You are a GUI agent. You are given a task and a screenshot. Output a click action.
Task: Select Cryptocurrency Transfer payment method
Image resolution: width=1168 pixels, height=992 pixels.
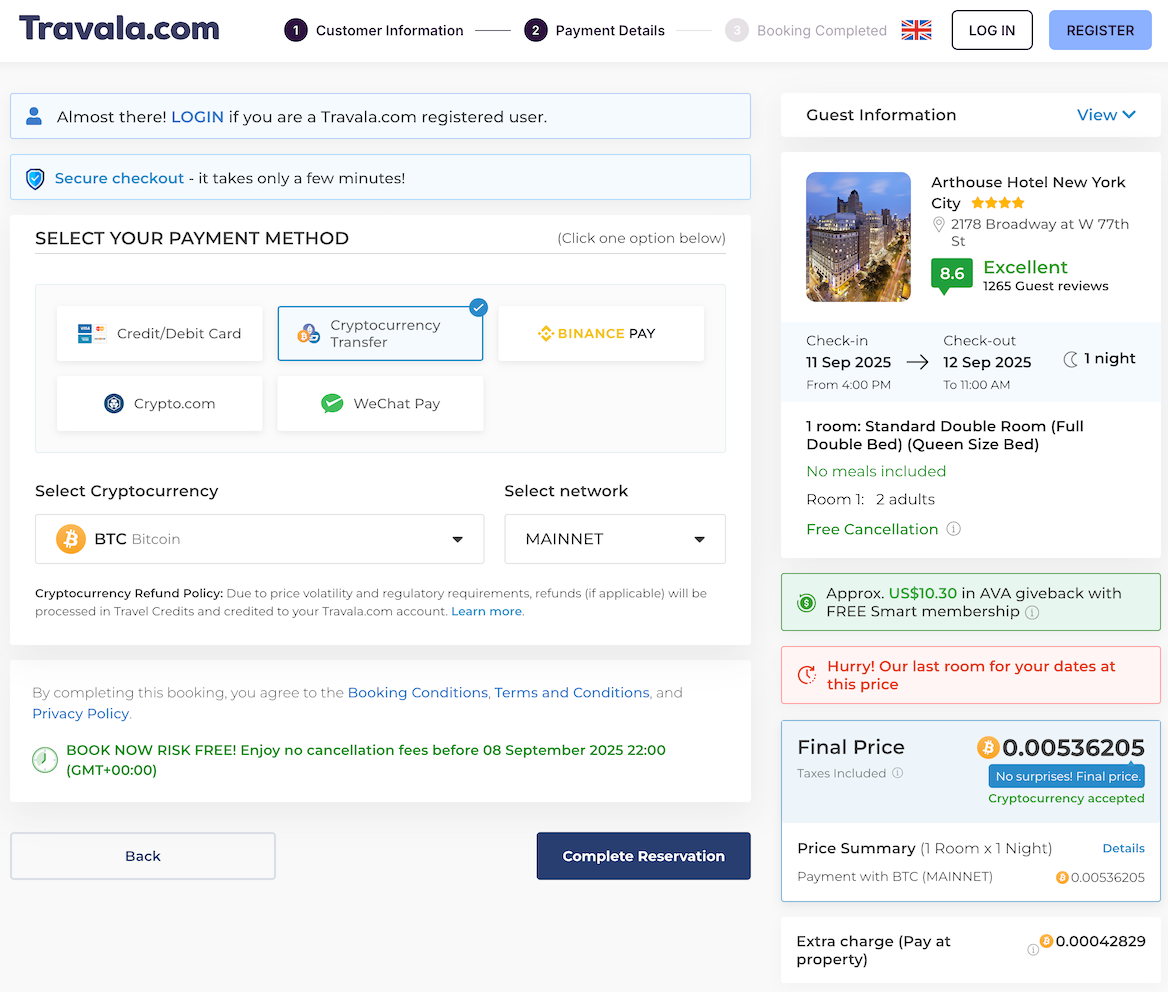tap(380, 334)
